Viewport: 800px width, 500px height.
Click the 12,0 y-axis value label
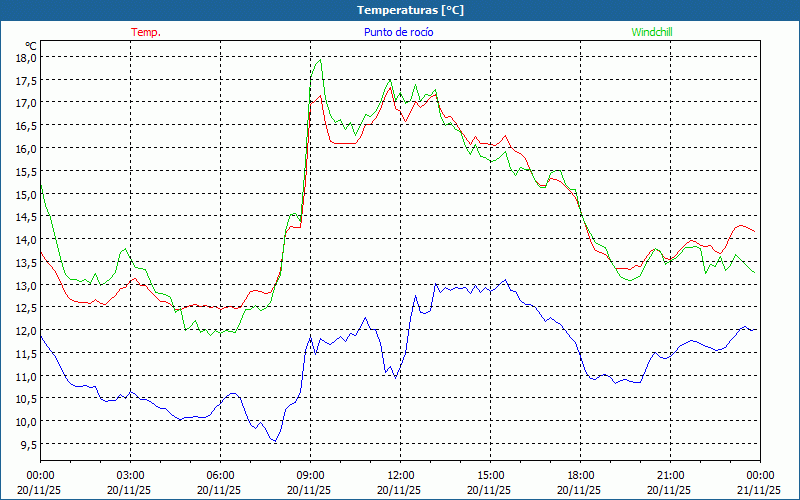[x=25, y=331]
